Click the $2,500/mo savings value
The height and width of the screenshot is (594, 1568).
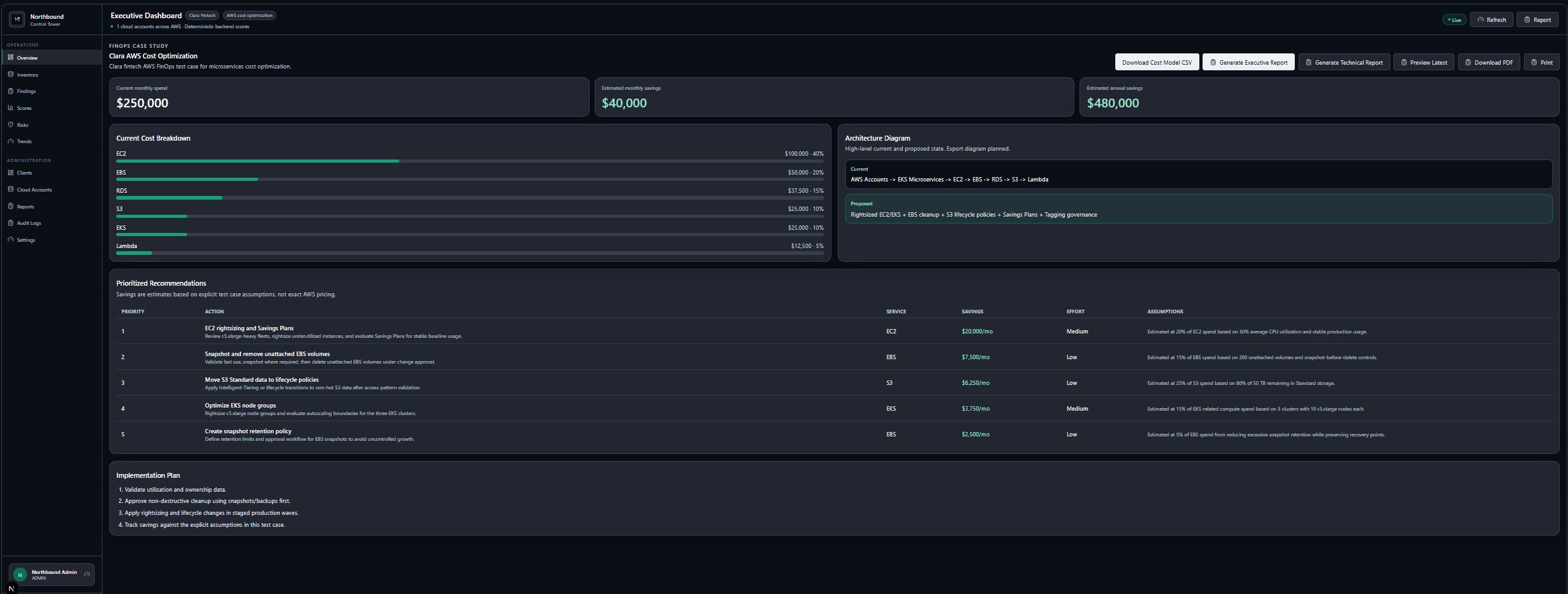tap(975, 435)
